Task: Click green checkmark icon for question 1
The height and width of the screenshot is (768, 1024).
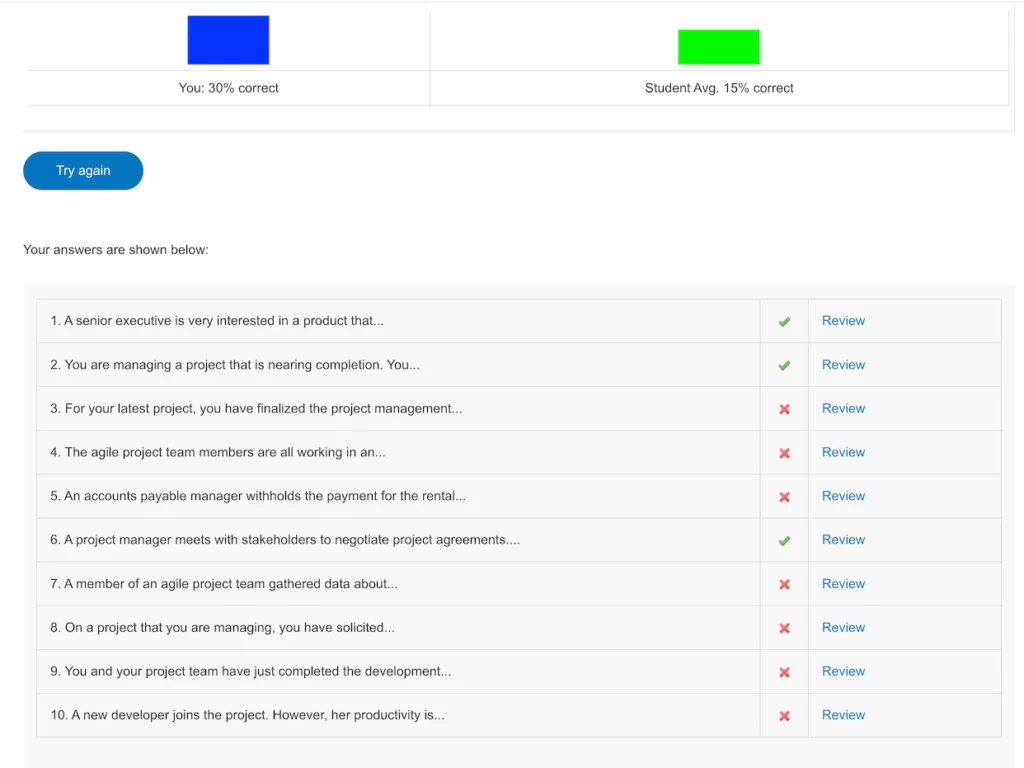Action: point(784,322)
